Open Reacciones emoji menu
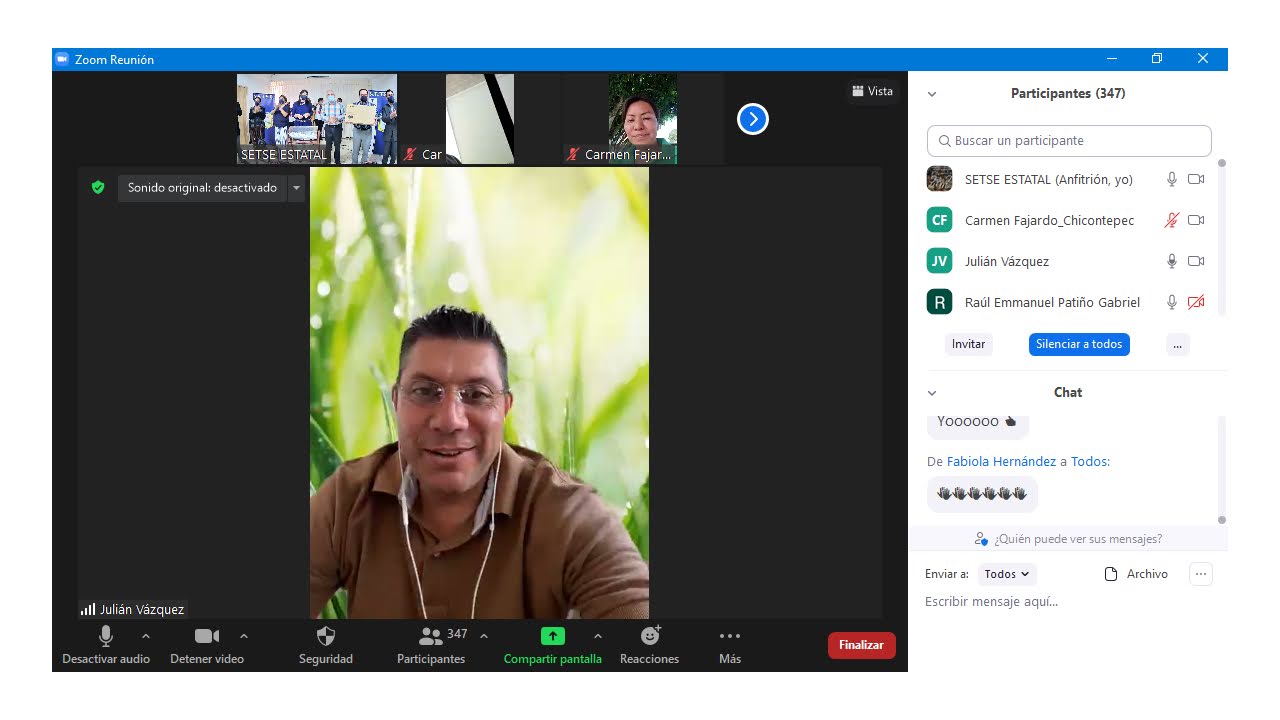1280x720 pixels. pyautogui.click(x=650, y=644)
